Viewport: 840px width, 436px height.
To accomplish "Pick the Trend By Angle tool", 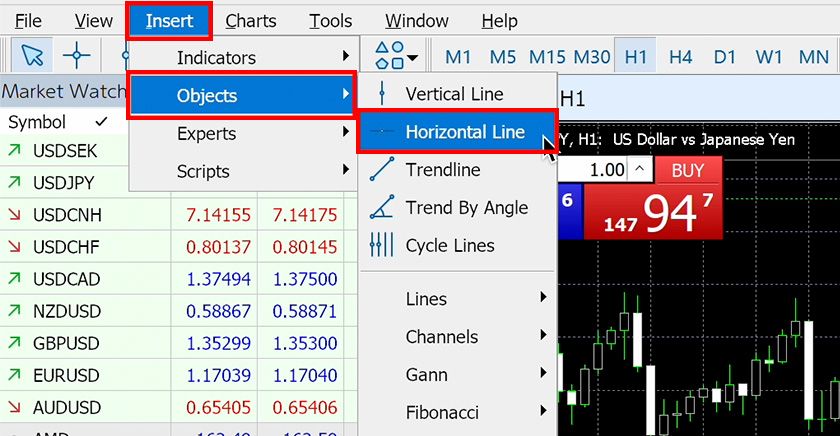I will point(466,208).
